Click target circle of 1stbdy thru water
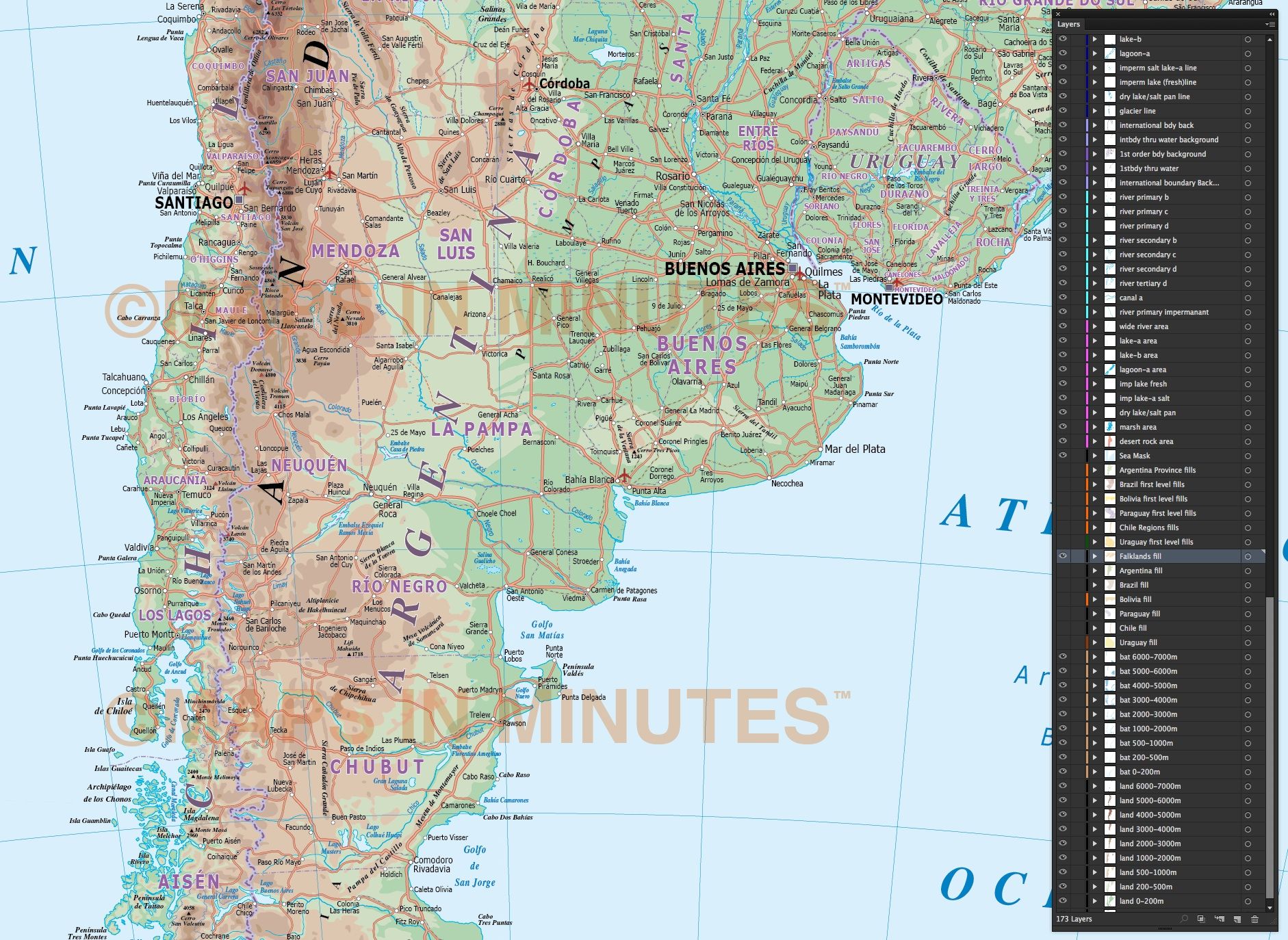 [1248, 168]
